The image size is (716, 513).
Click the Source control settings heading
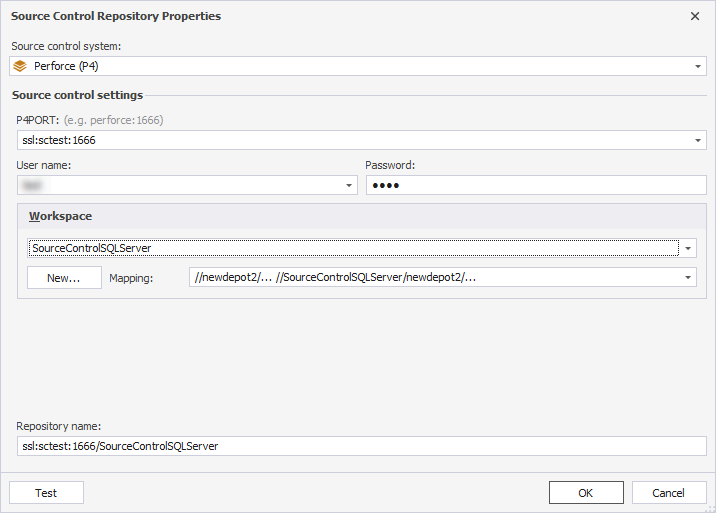[x=77, y=95]
